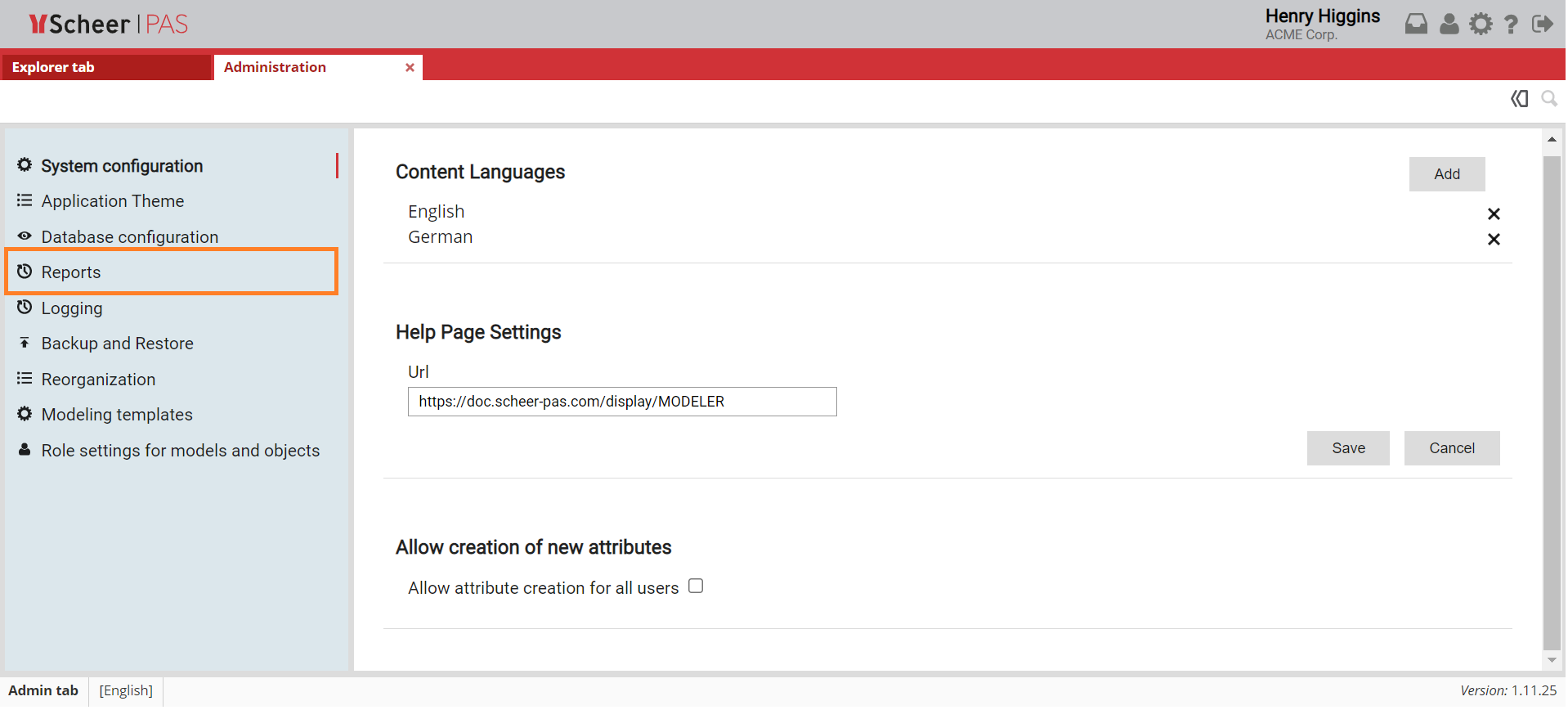Open the user profile icon
Image resolution: width=1568 pixels, height=710 pixels.
[1449, 25]
